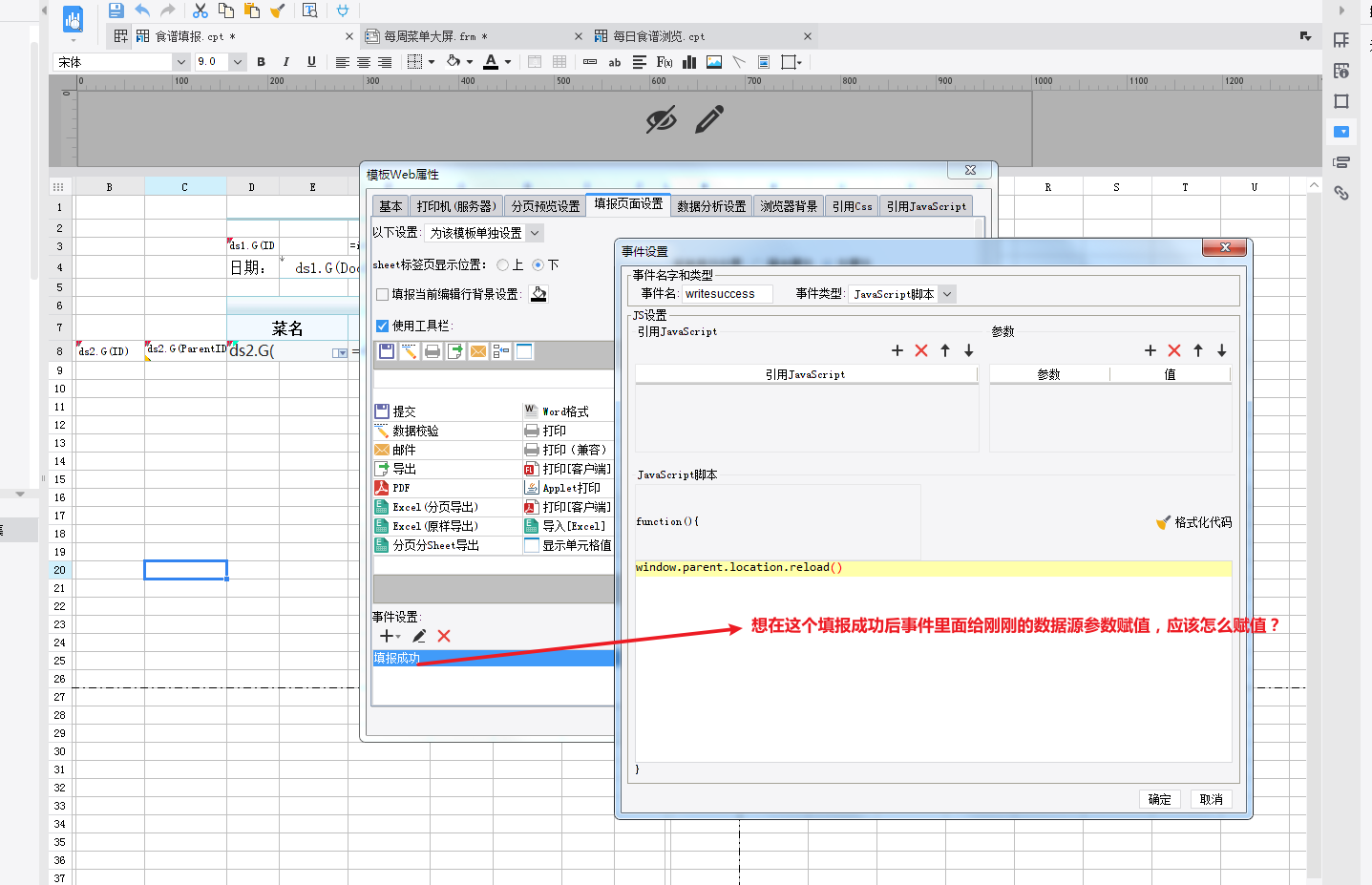Select 填报成功 event in list
1372x885 pixels.
[493, 658]
